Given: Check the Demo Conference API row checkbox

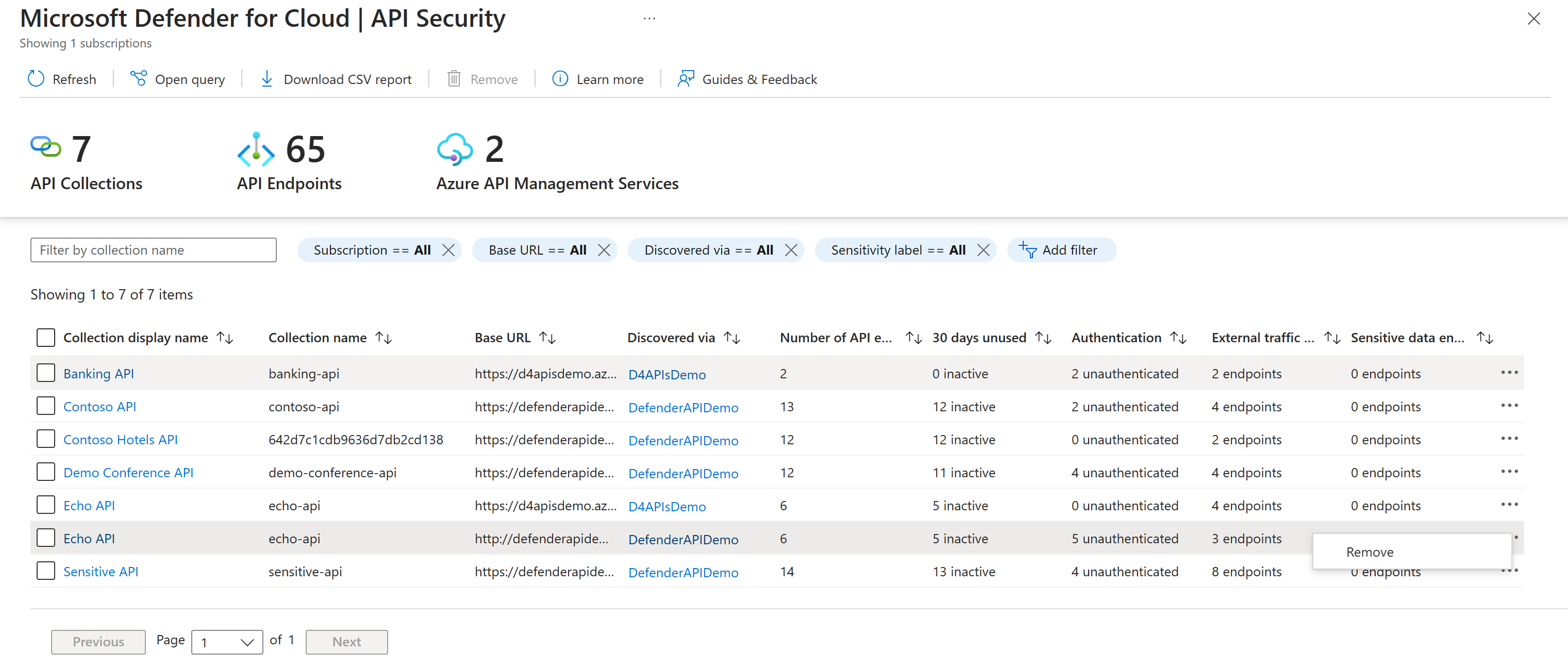Looking at the screenshot, I should (46, 471).
